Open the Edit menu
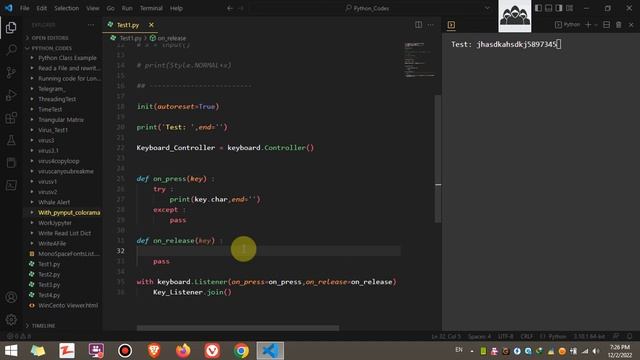Viewport: 640px width, 360px height. pos(41,8)
